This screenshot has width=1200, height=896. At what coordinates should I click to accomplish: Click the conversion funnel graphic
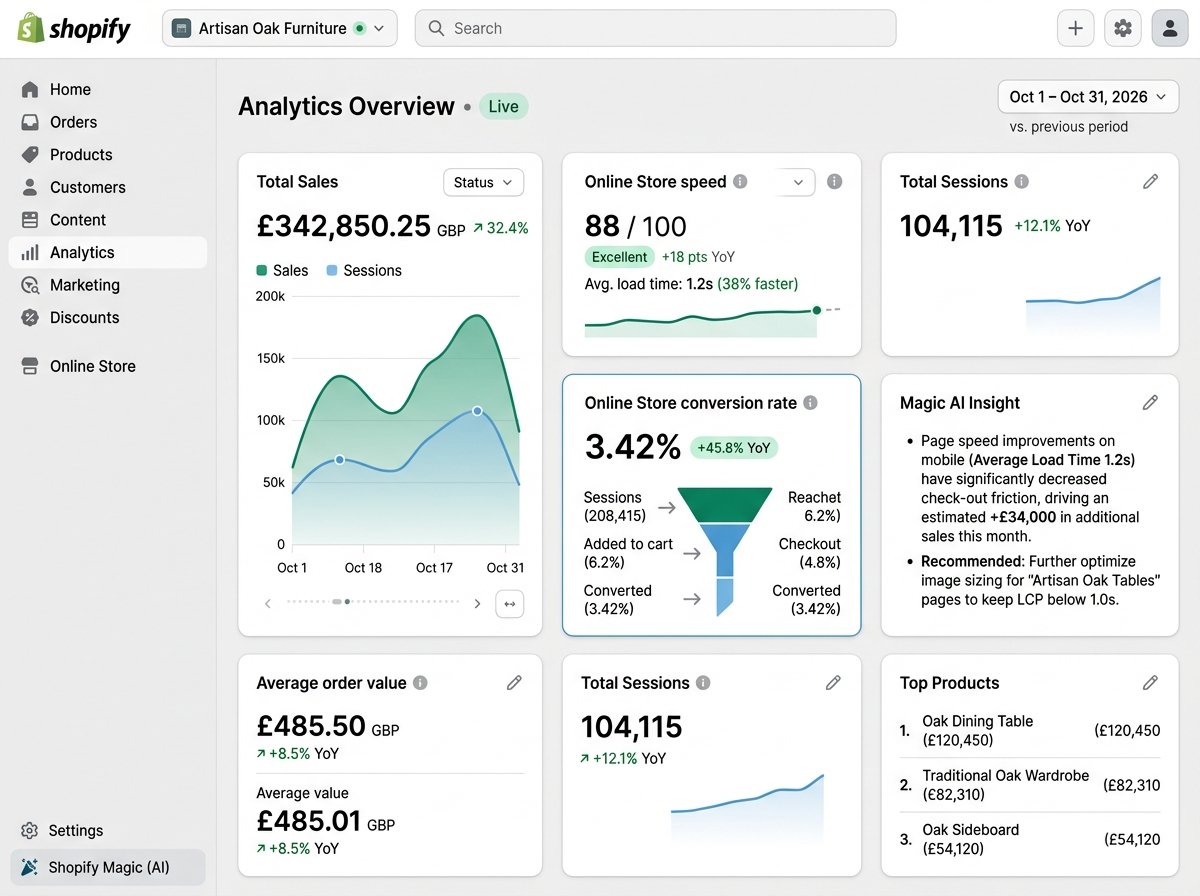pos(725,551)
